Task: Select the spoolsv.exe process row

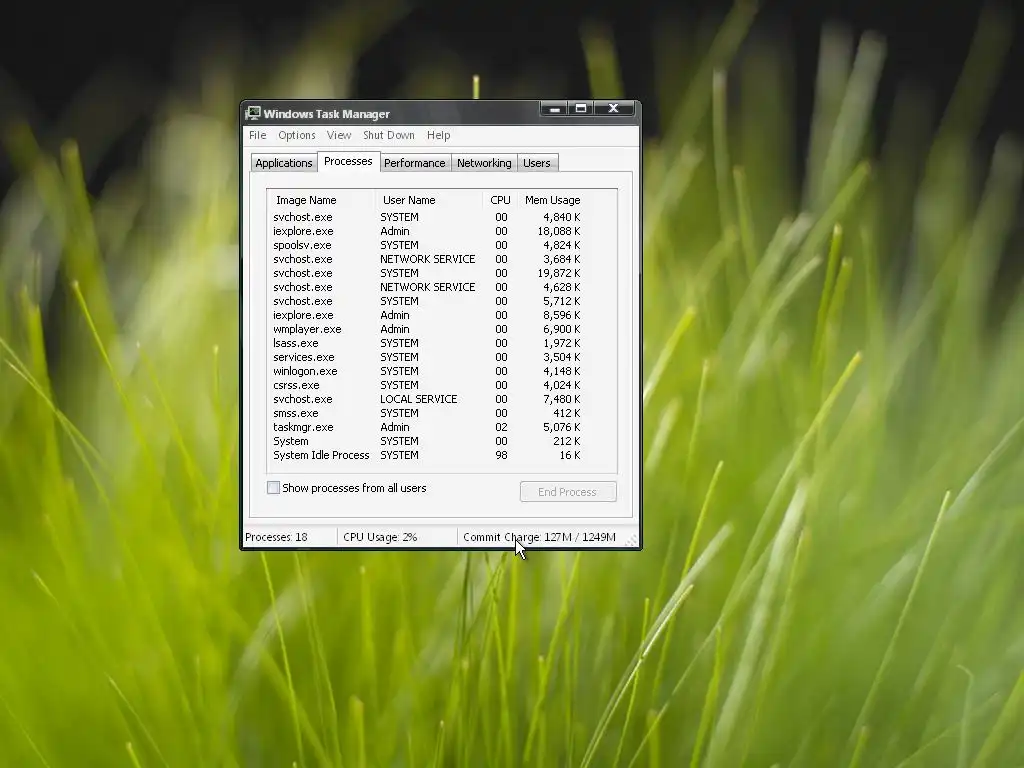Action: click(426, 245)
